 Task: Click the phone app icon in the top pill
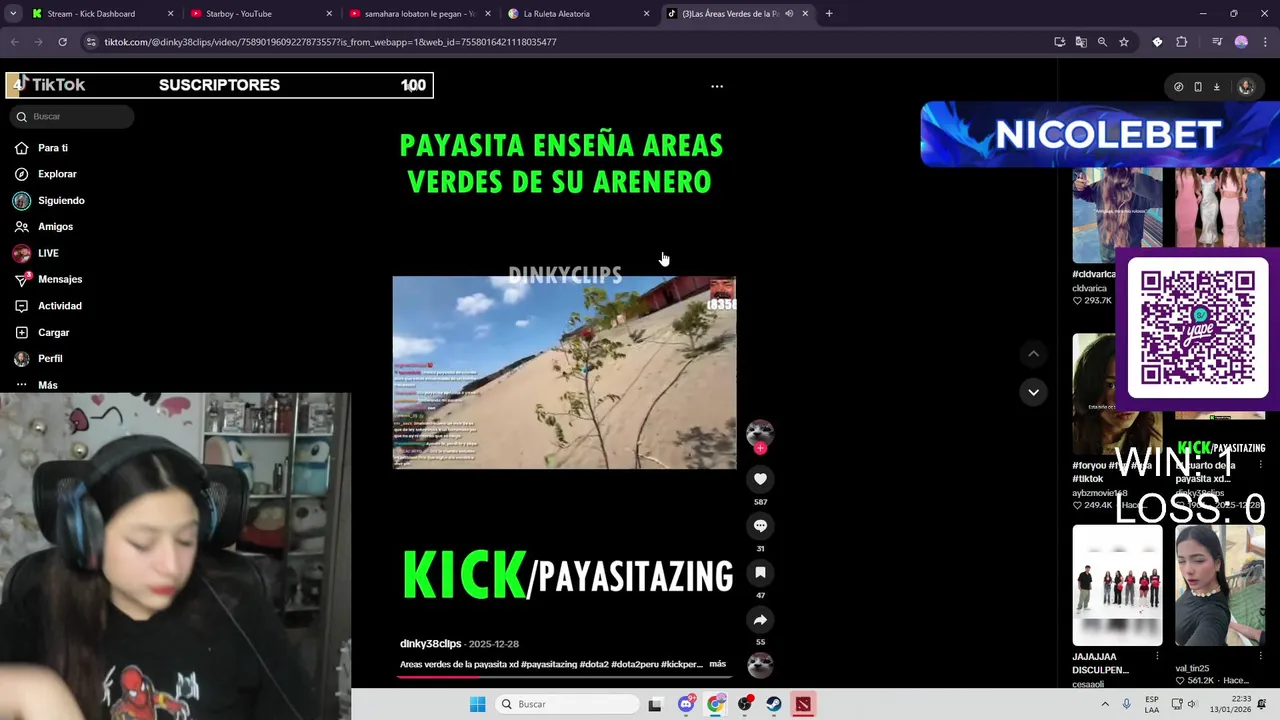(x=1198, y=87)
